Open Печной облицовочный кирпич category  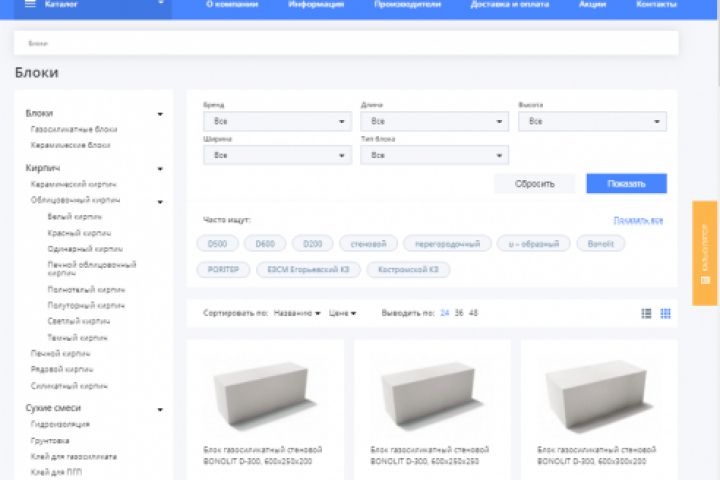tap(92, 269)
